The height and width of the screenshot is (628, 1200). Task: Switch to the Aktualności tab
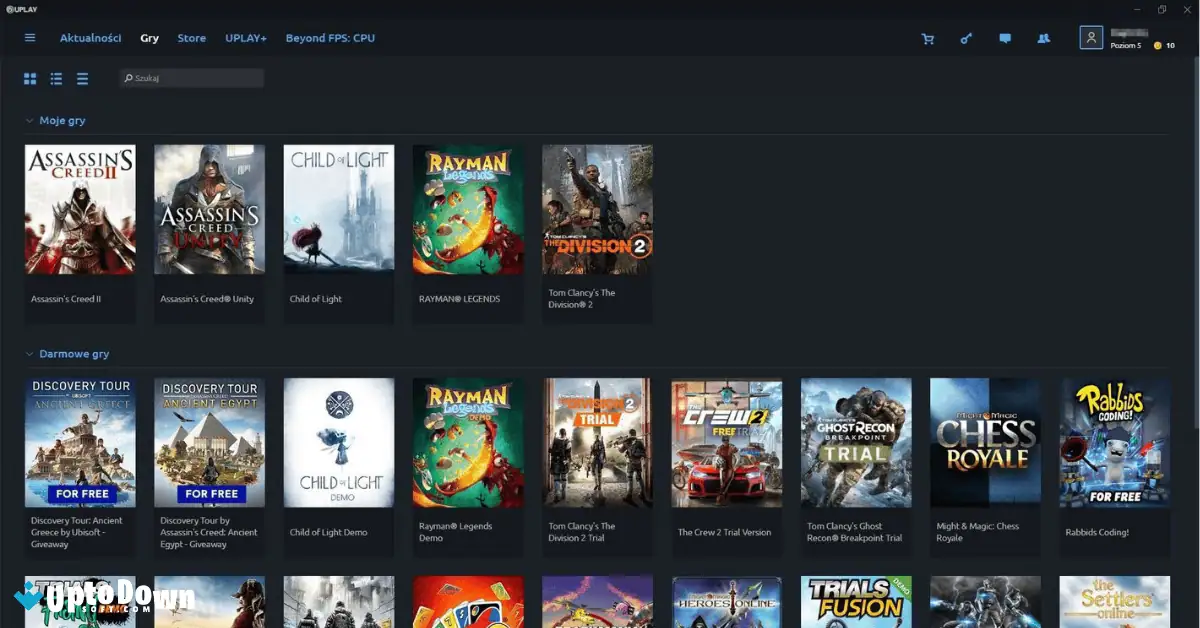point(91,38)
